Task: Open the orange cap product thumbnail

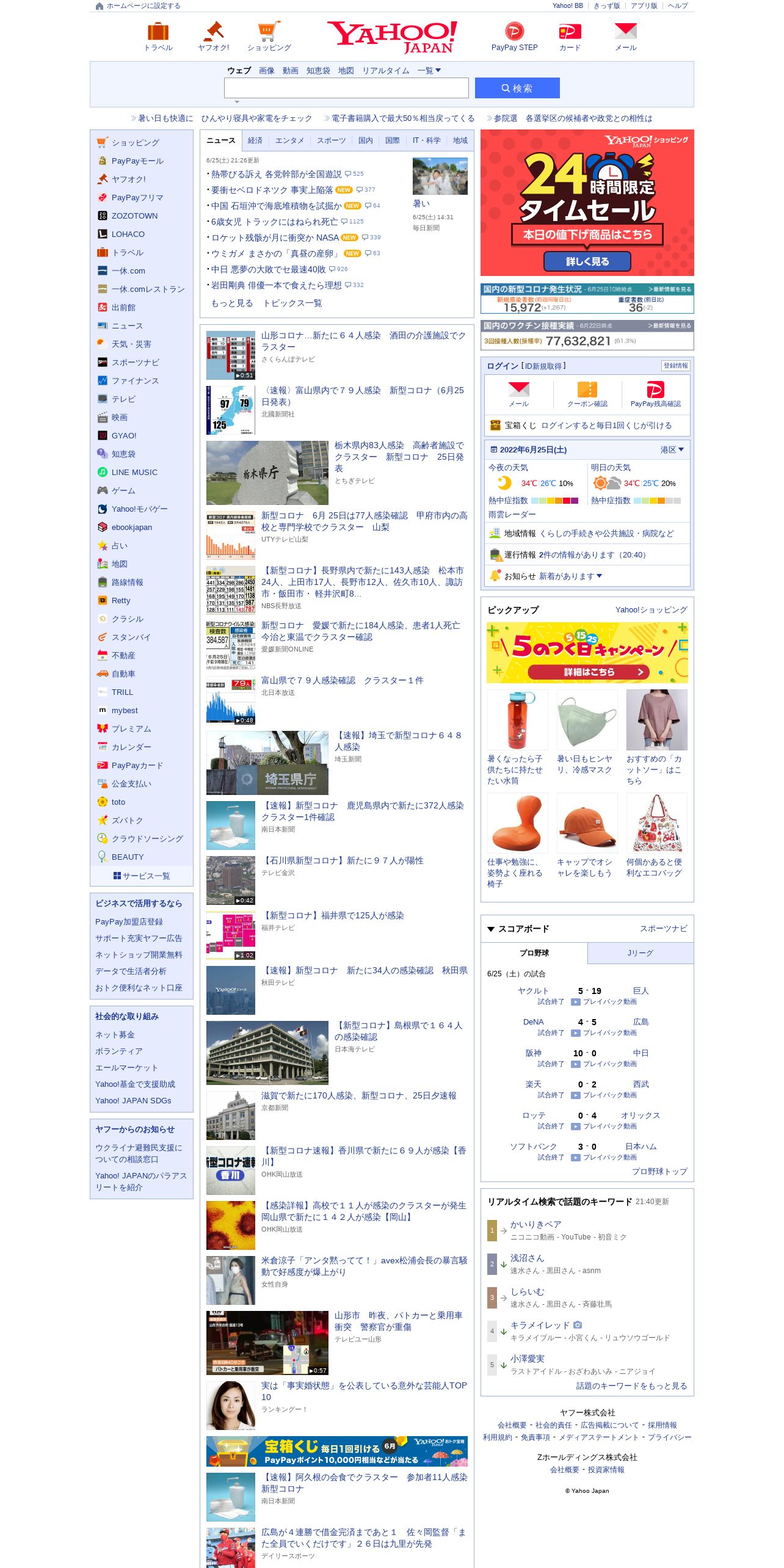Action: (x=587, y=823)
